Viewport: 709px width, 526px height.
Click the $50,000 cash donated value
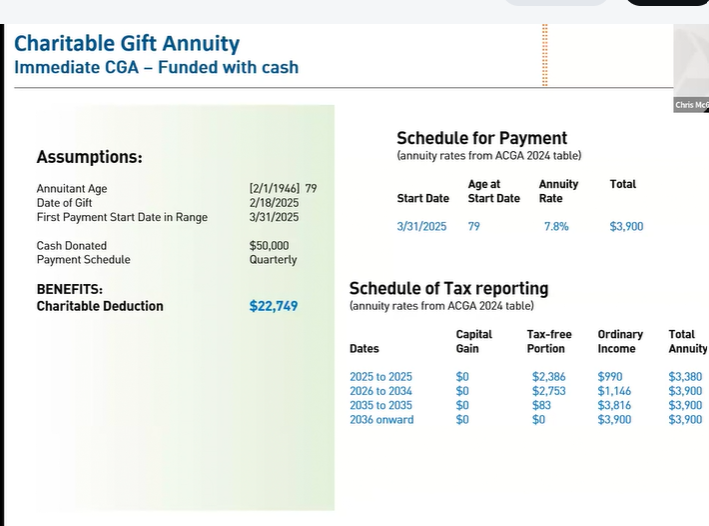click(x=269, y=246)
